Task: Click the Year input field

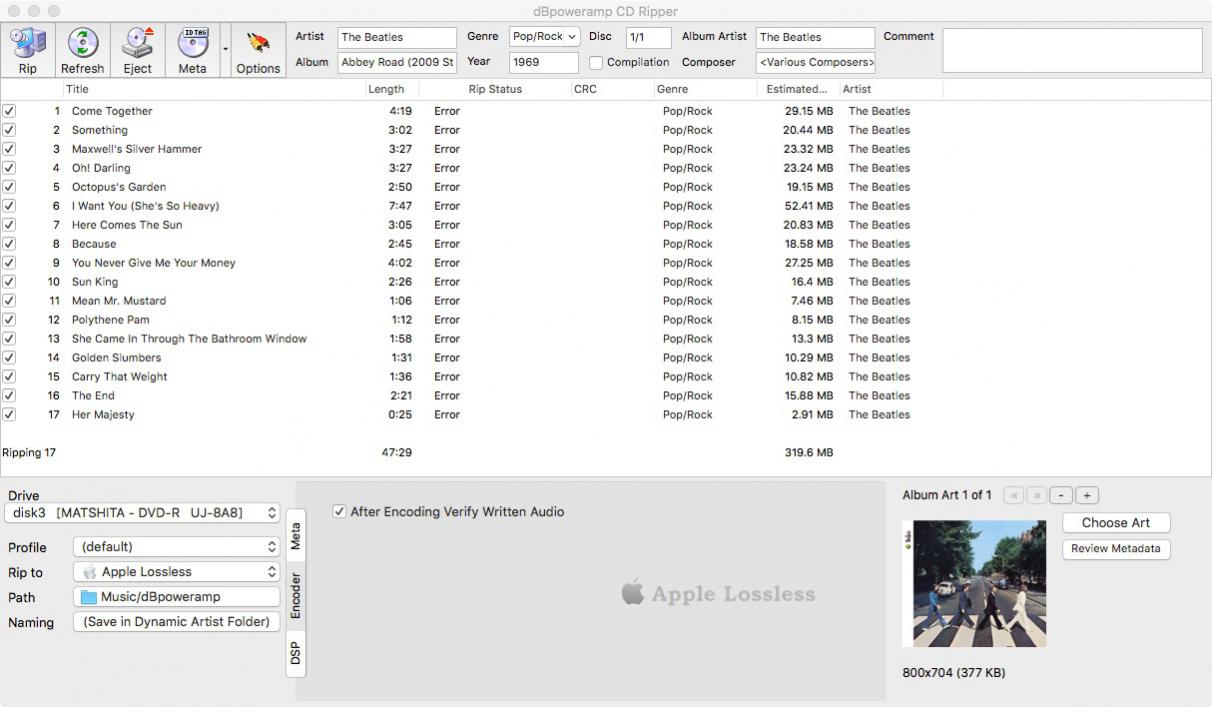Action: [543, 62]
